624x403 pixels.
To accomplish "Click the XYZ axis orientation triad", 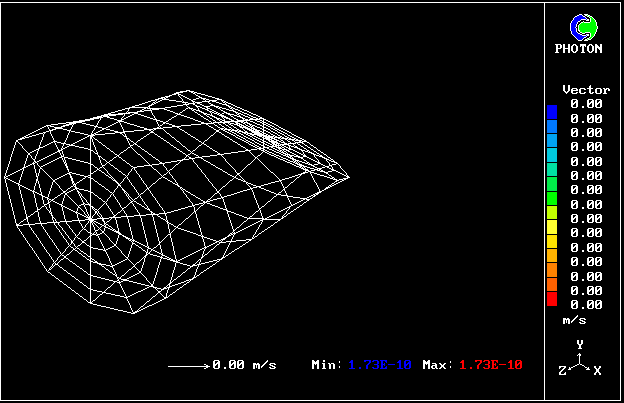I will pyautogui.click(x=579, y=360).
